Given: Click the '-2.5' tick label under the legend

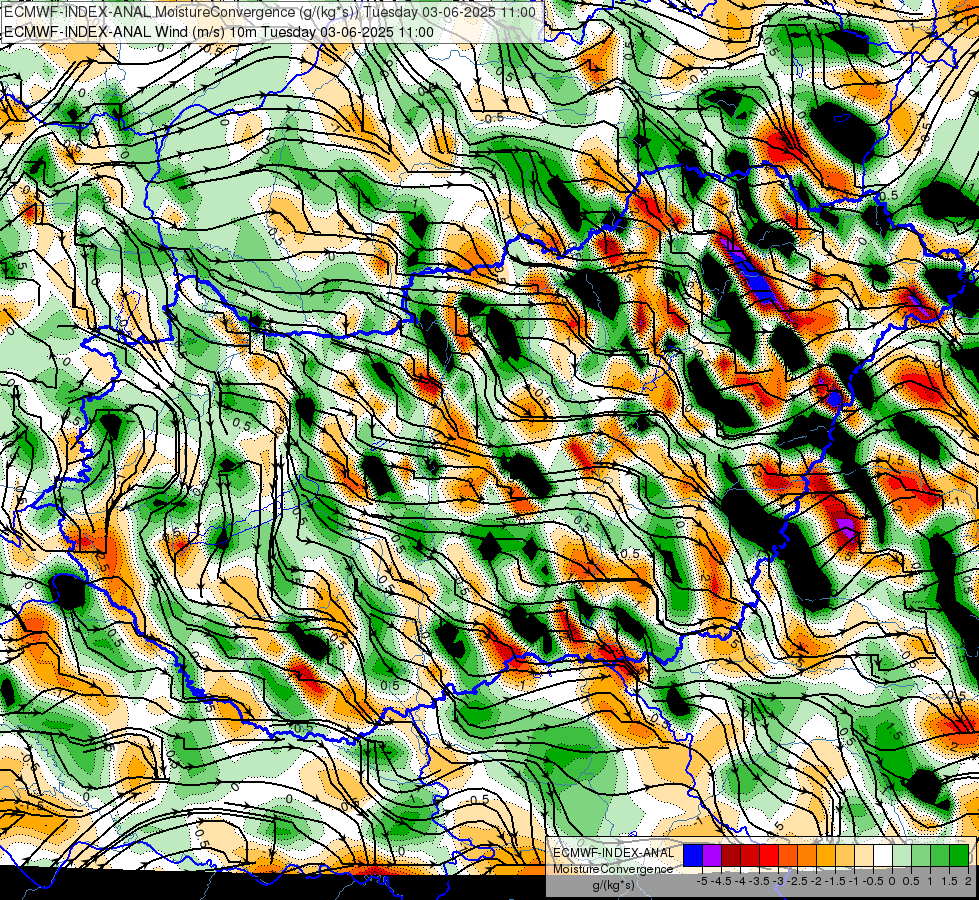Looking at the screenshot, I should tap(797, 881).
